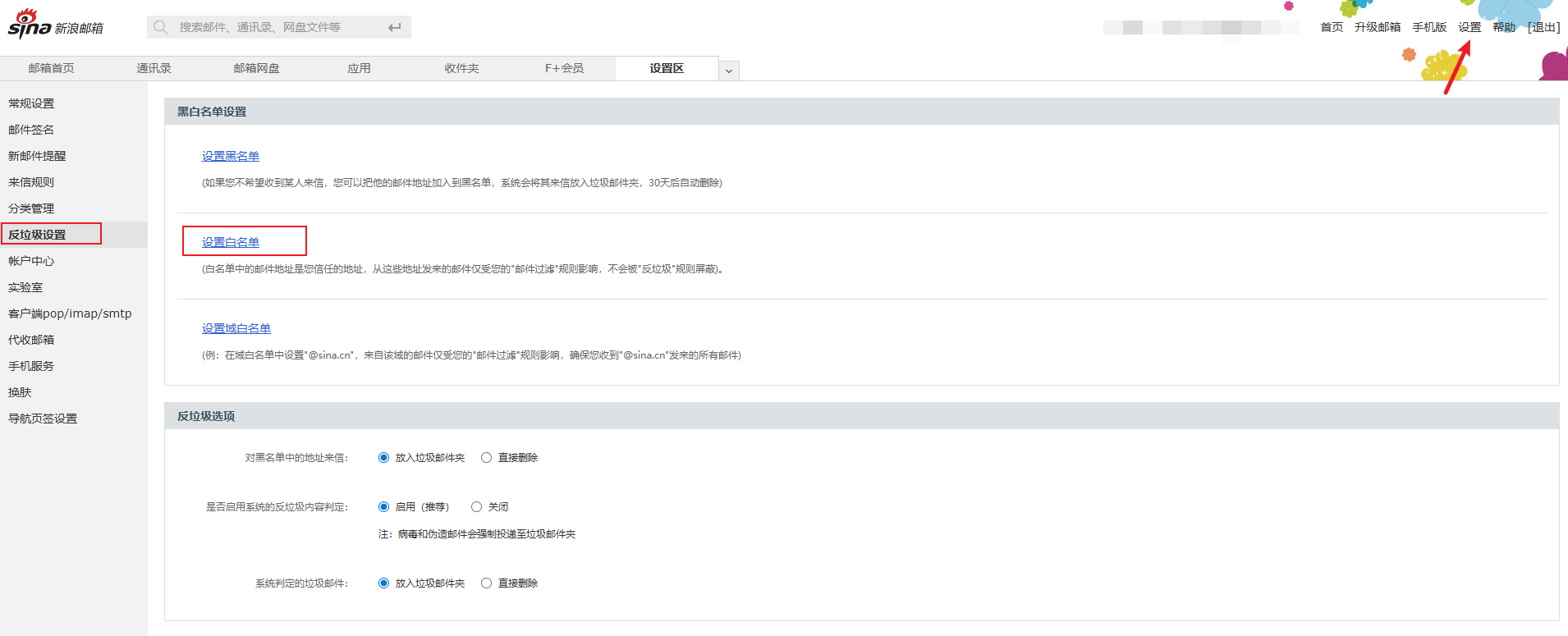Select 关闭 to disable system anti-spam judgment
Screen dimensions: 1568x636
tap(476, 507)
